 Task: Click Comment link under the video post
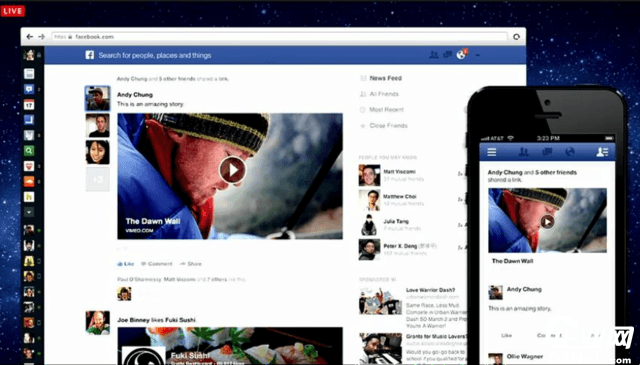click(157, 264)
